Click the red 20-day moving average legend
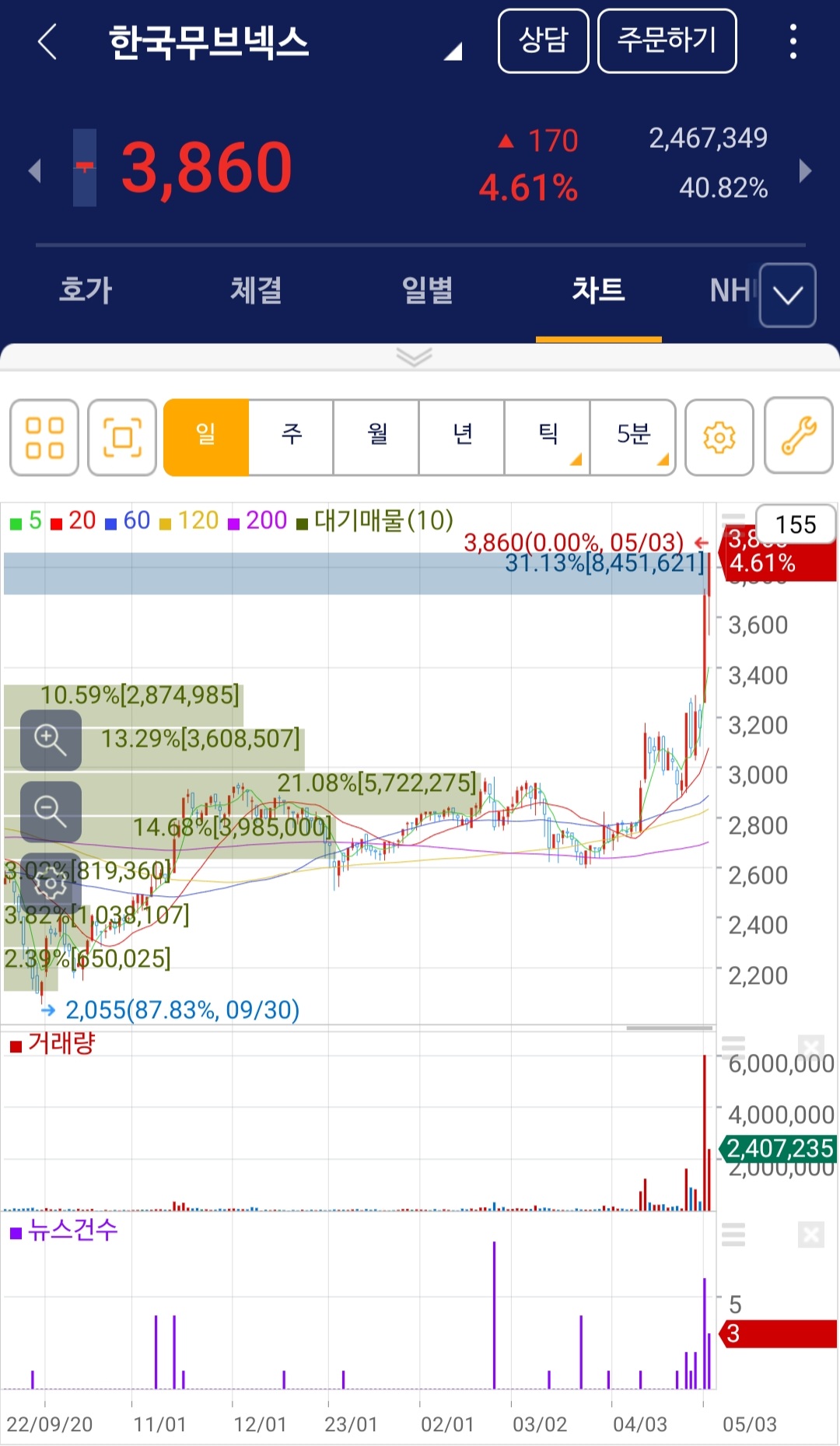This screenshot has width=840, height=1446. [73, 521]
